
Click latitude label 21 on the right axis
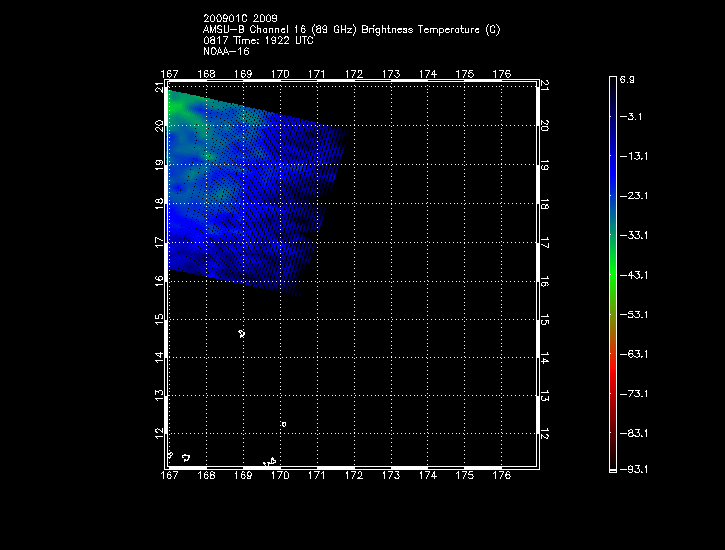pyautogui.click(x=545, y=87)
